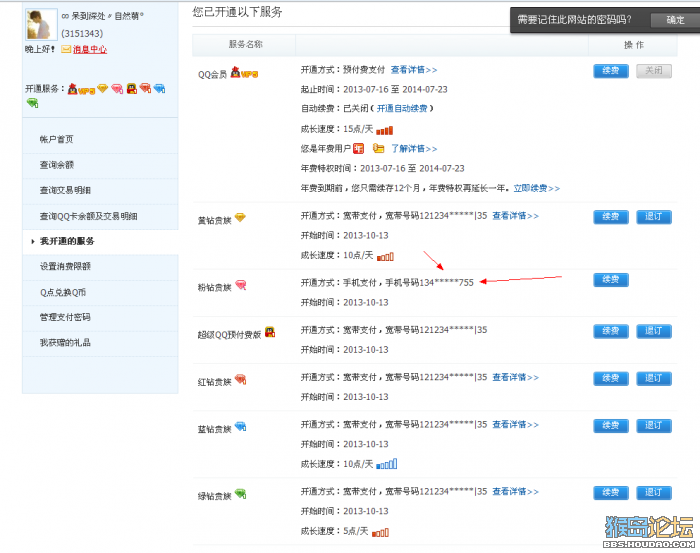Viewport: 700px width, 553px height.
Task: Click 关闭 button for QQ会员
Action: click(654, 71)
